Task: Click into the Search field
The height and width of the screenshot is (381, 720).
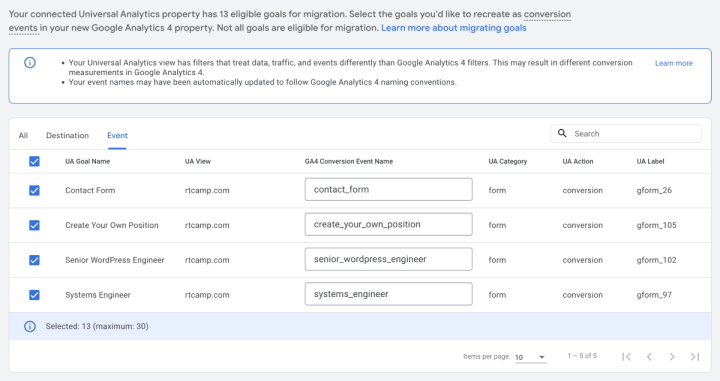Action: click(x=626, y=134)
